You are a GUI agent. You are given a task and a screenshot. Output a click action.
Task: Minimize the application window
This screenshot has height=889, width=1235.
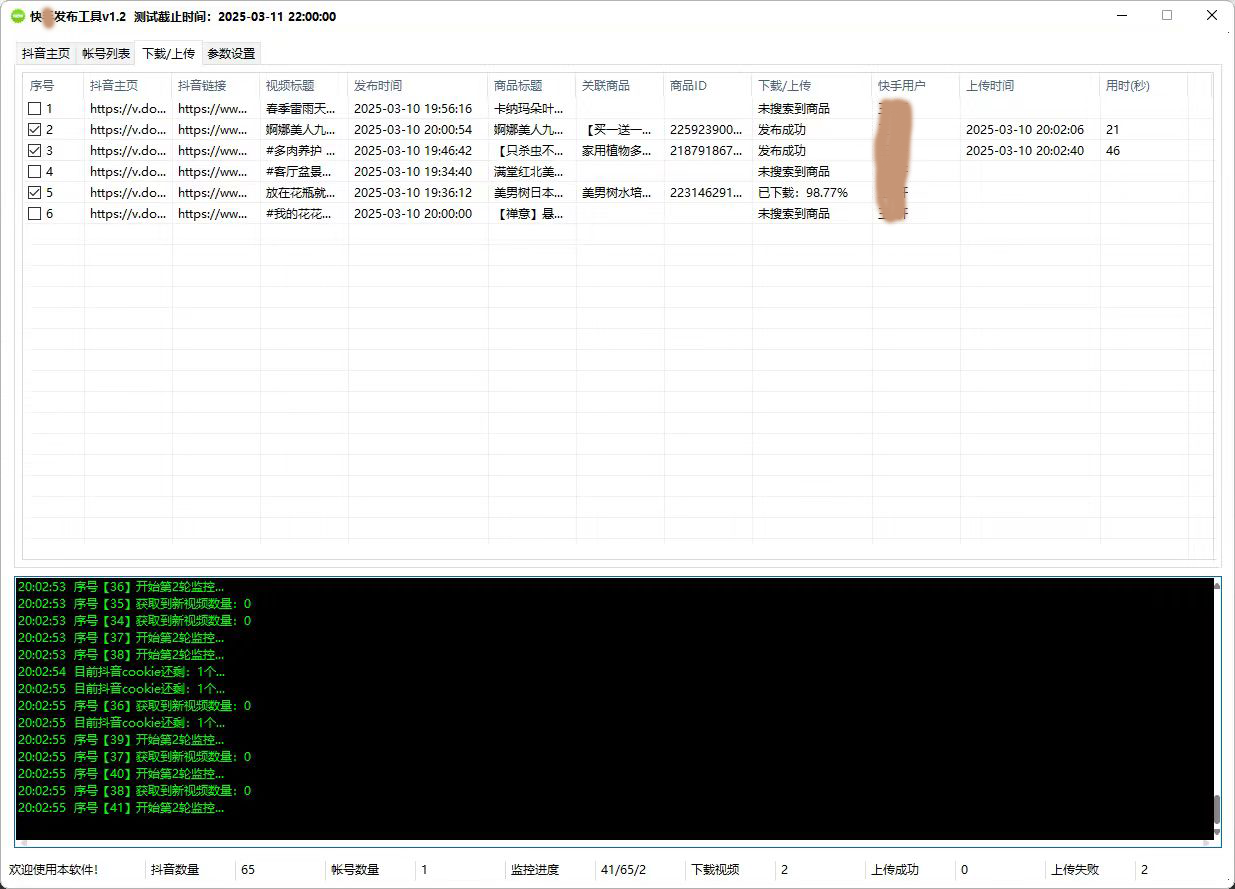(1121, 16)
